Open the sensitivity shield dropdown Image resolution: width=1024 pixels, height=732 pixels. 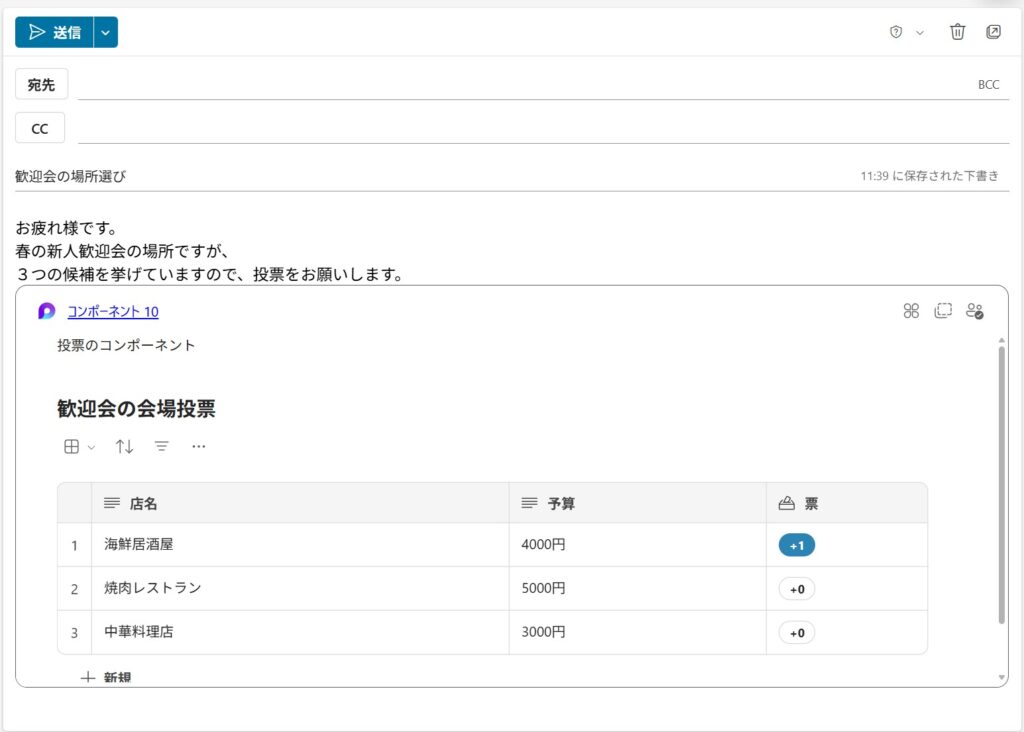click(906, 32)
